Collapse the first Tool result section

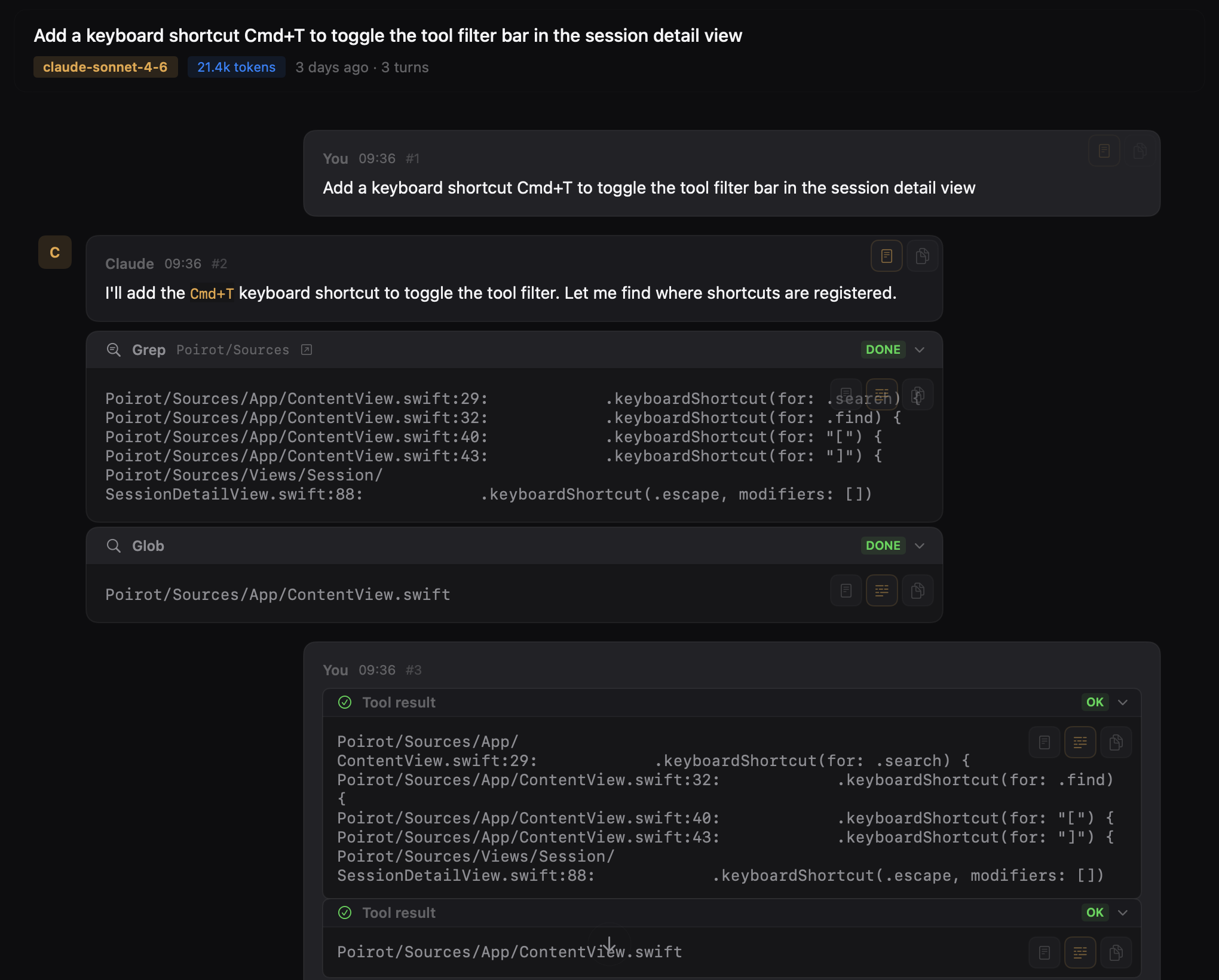click(1123, 702)
